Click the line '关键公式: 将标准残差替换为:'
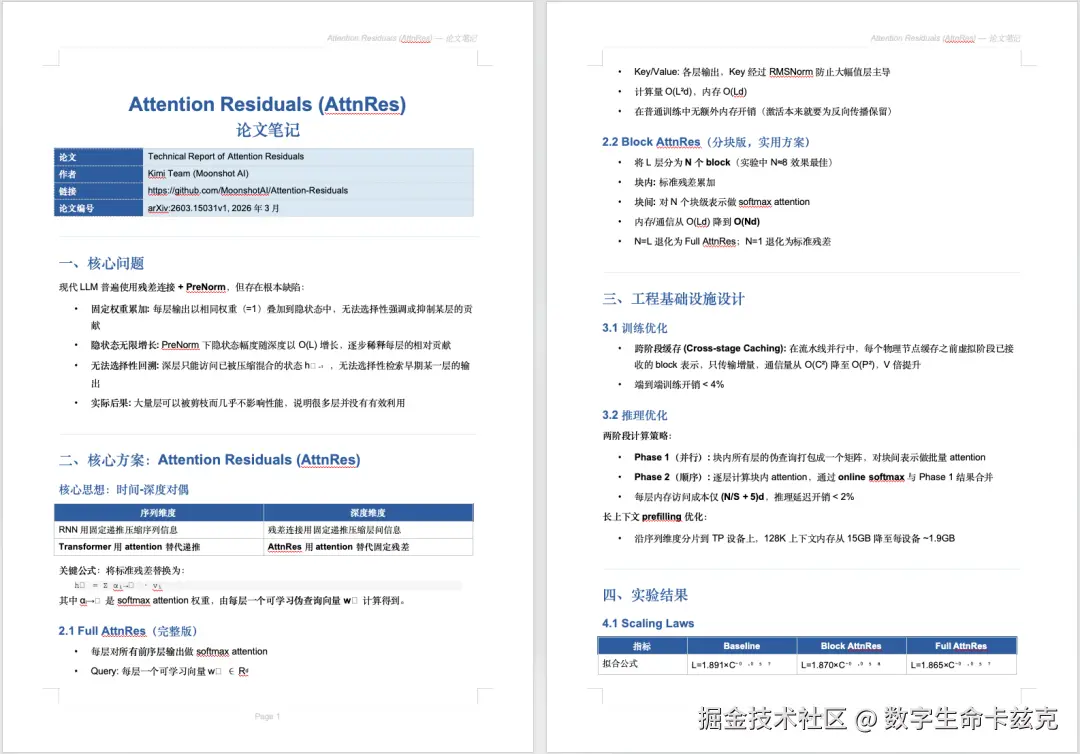 point(122,570)
